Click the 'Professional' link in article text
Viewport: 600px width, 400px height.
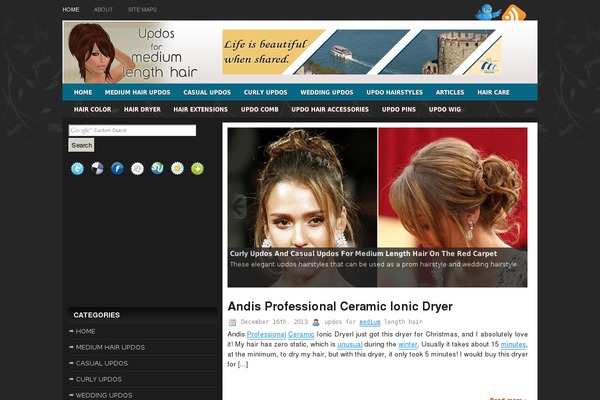(266, 335)
